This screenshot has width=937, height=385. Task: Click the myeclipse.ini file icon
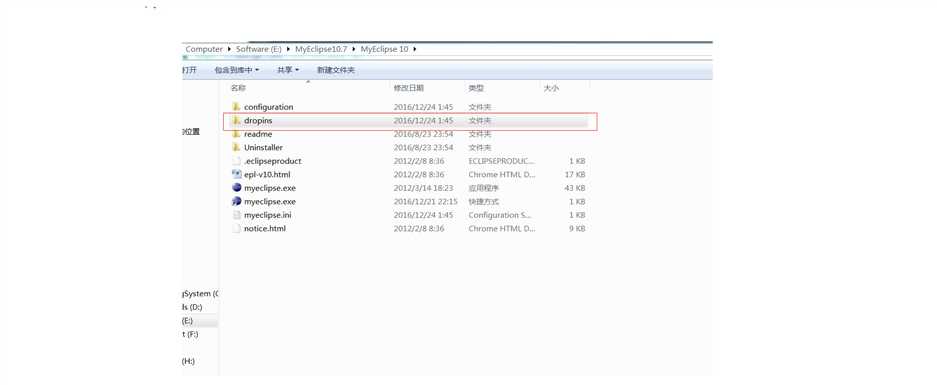(x=237, y=215)
